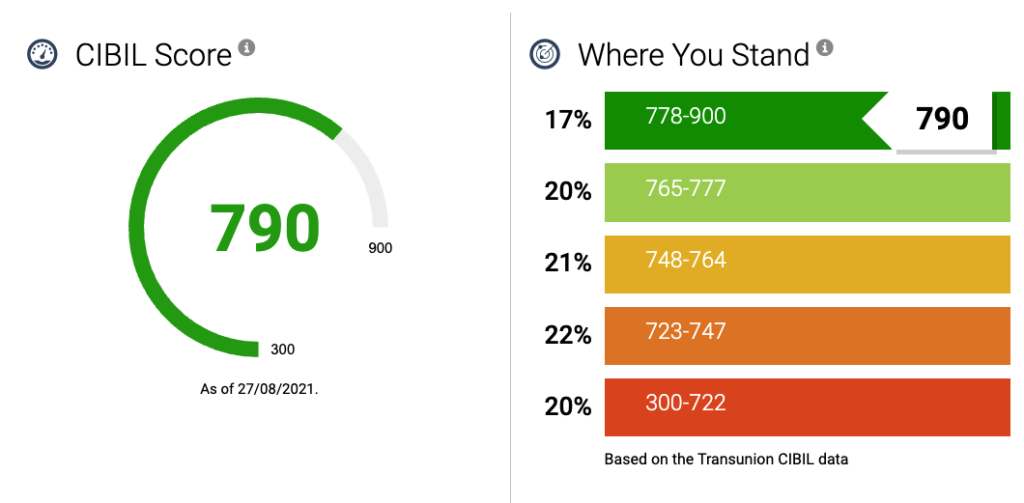The height and width of the screenshot is (503, 1024).
Task: Click the 900 maximum gauge label
Action: pos(380,248)
